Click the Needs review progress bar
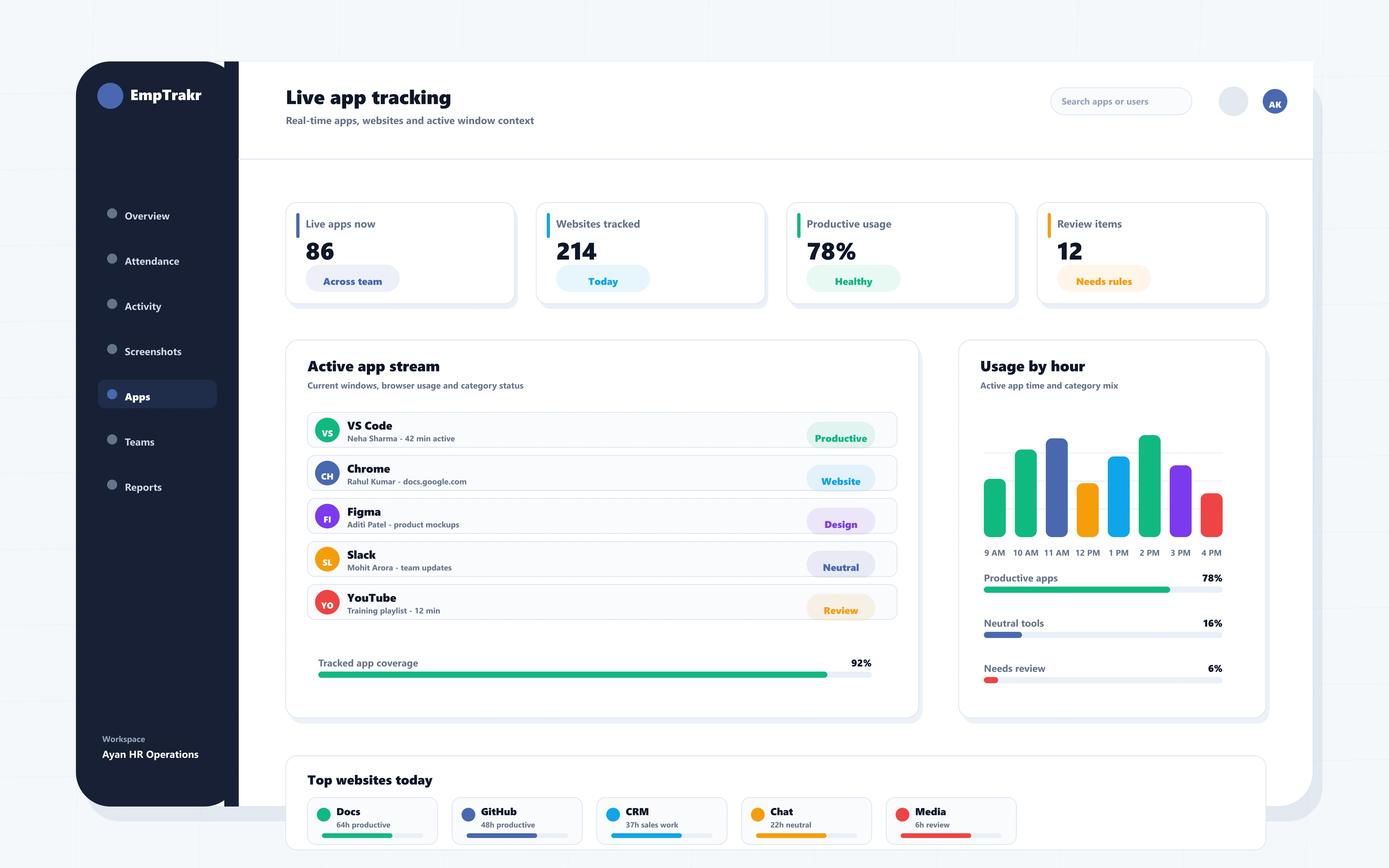The height and width of the screenshot is (868, 1389). click(1103, 680)
